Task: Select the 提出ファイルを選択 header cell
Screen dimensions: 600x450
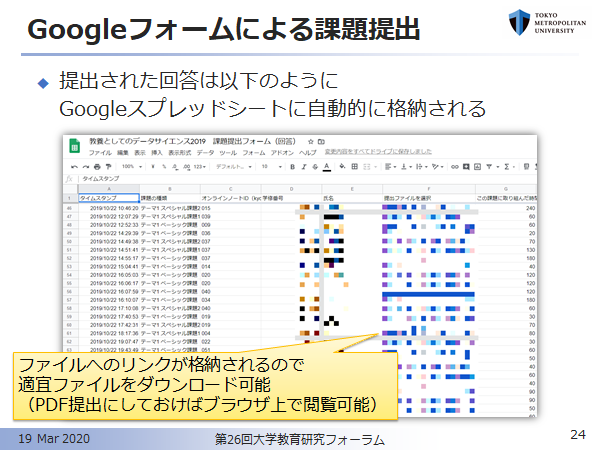Action: click(429, 198)
